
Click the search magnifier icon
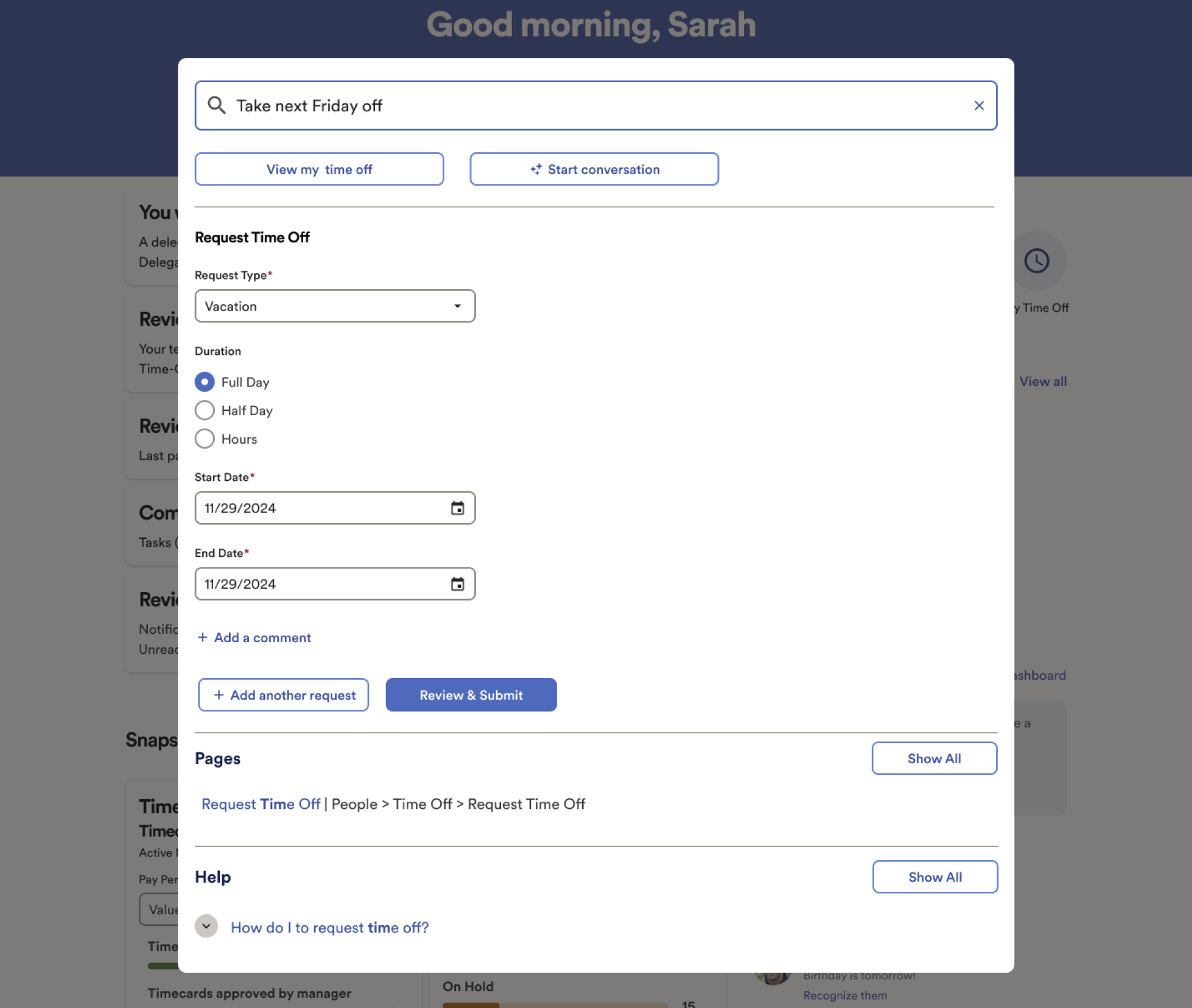(x=216, y=105)
